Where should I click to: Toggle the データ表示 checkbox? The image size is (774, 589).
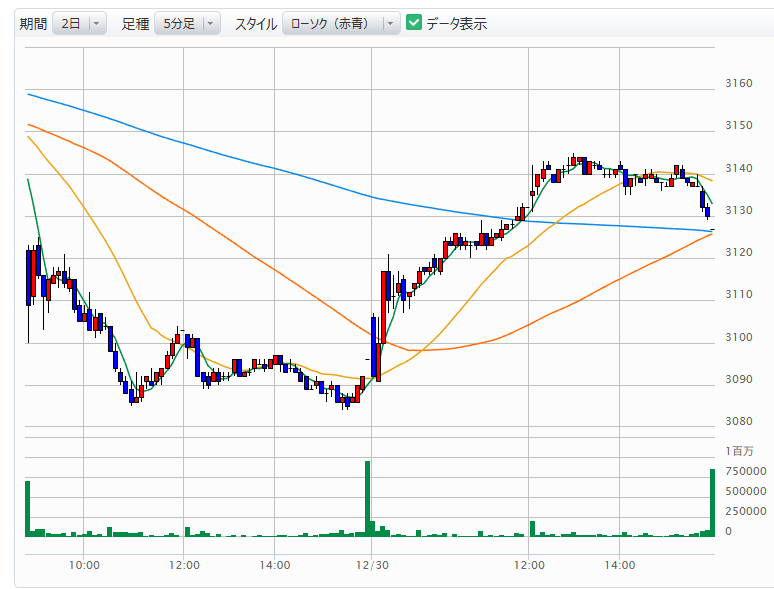click(x=414, y=23)
